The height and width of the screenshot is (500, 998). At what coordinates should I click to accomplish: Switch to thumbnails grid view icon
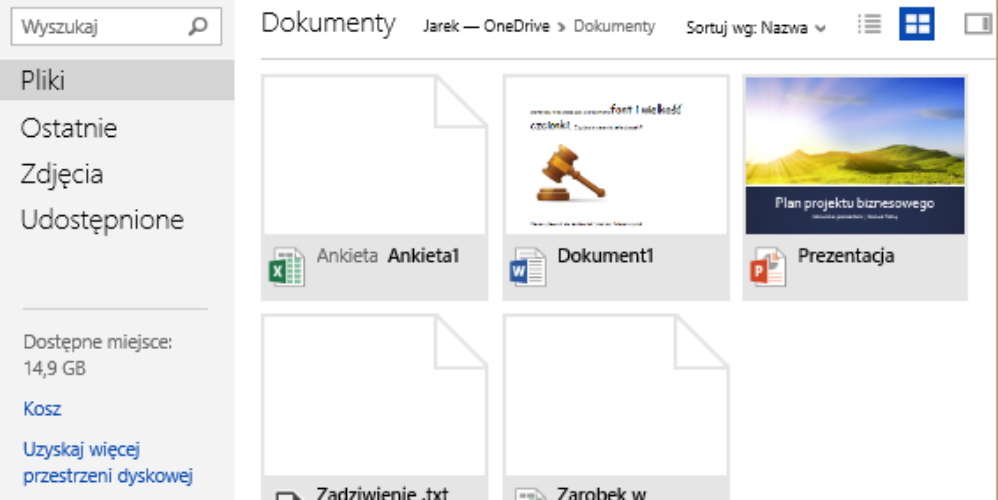(917, 24)
